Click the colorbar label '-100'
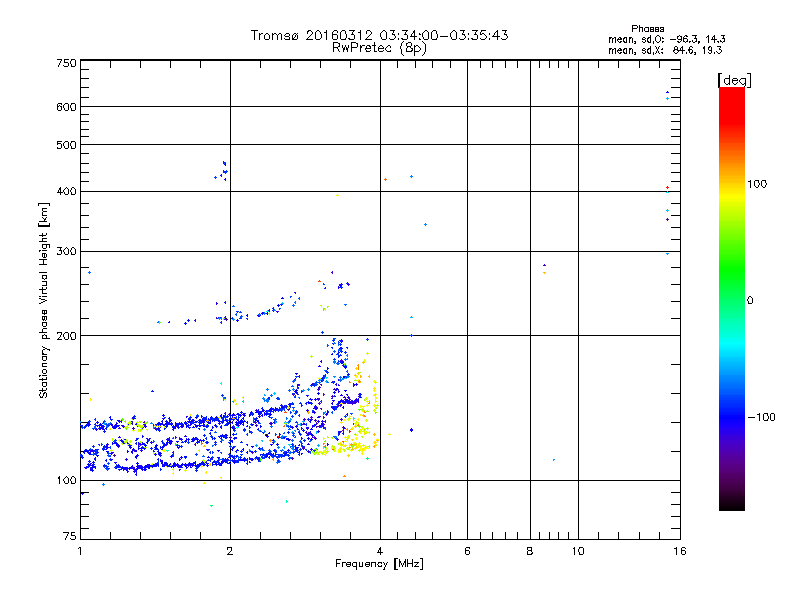800x600 pixels. [762, 417]
